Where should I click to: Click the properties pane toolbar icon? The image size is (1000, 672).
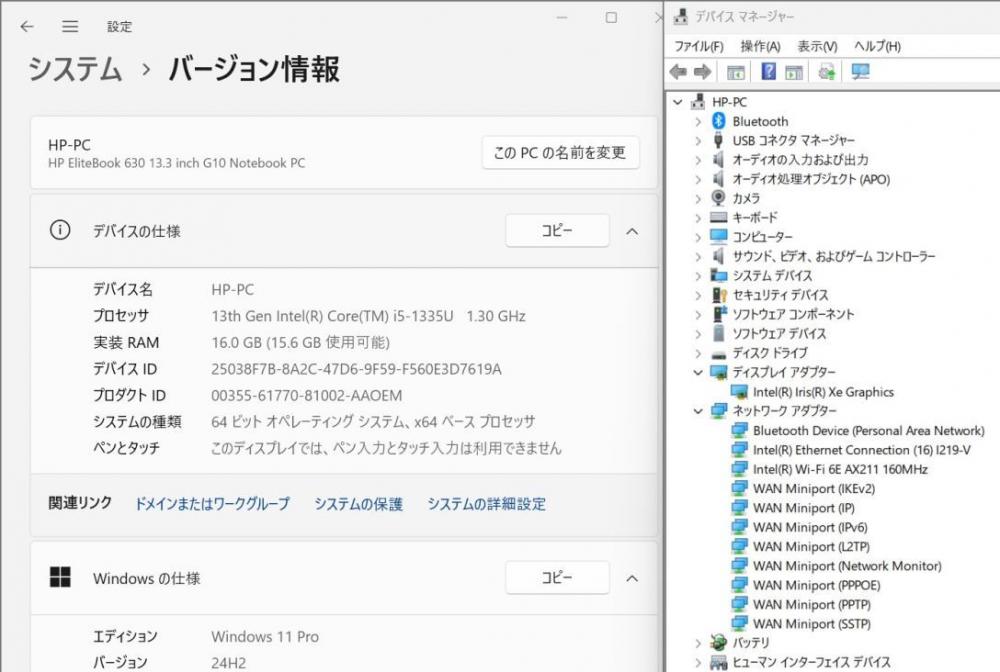click(793, 72)
